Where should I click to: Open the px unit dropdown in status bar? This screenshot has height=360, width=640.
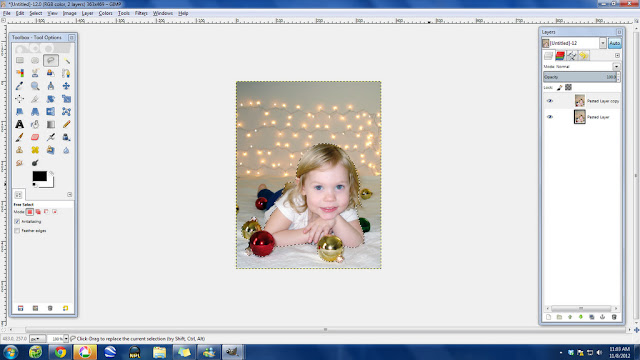point(37,339)
